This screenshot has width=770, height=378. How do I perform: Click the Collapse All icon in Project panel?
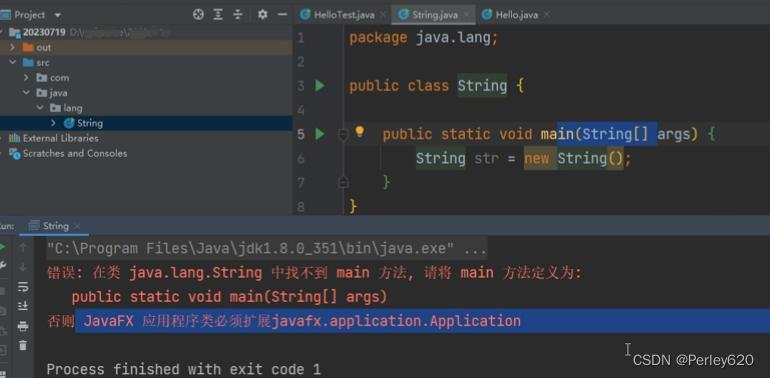pos(238,15)
